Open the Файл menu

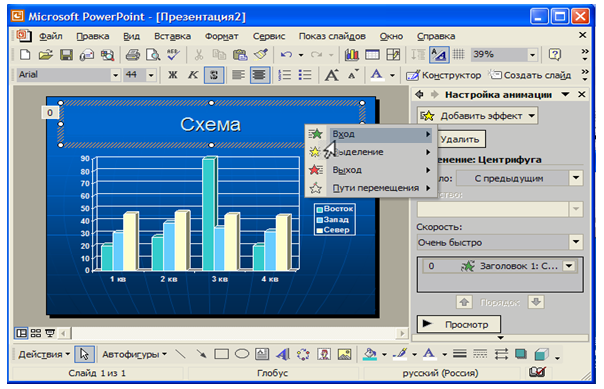pos(50,36)
